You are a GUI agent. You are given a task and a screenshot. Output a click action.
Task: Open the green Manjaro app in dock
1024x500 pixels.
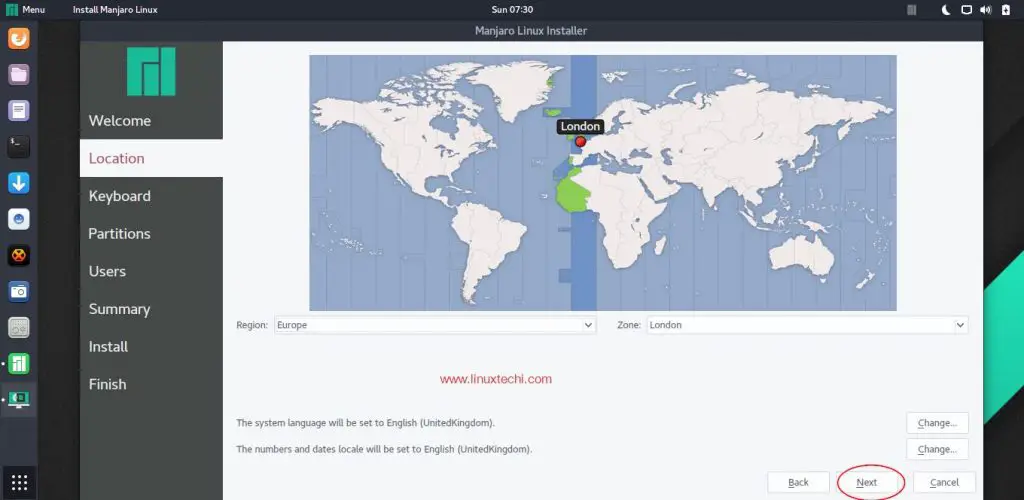[x=18, y=364]
